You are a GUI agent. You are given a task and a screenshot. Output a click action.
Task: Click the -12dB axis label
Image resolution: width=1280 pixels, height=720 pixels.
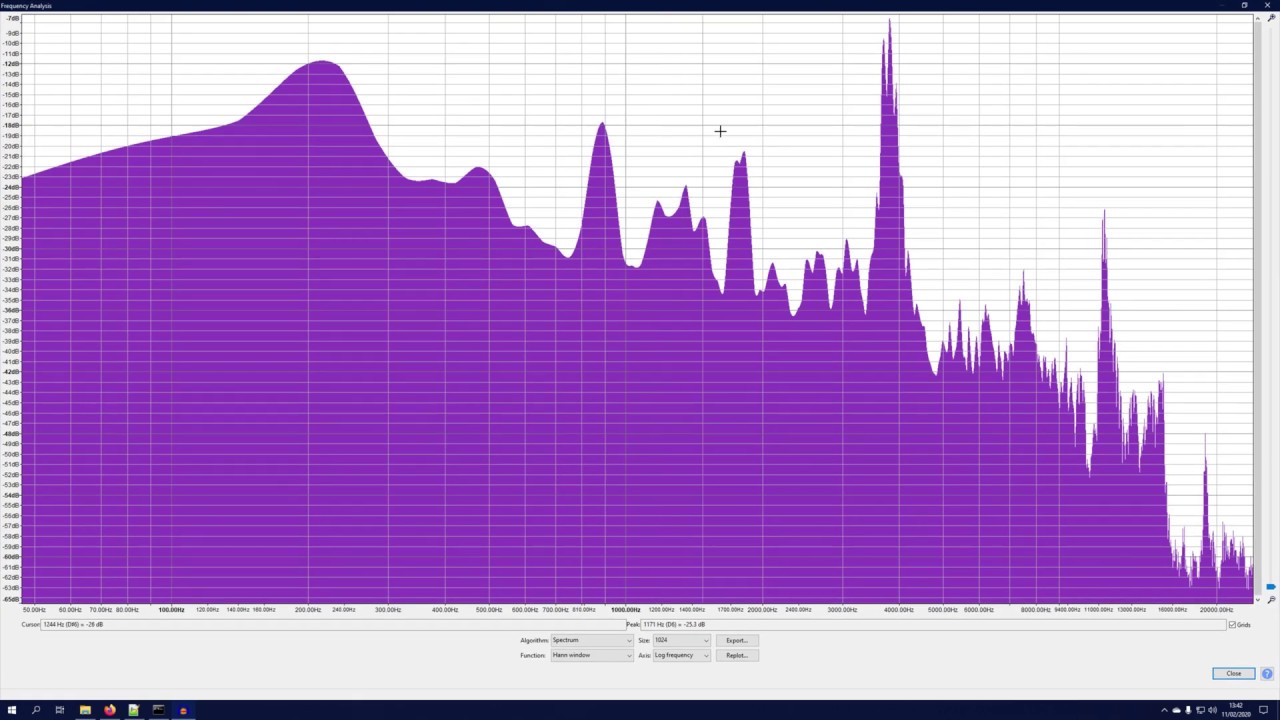[x=12, y=64]
